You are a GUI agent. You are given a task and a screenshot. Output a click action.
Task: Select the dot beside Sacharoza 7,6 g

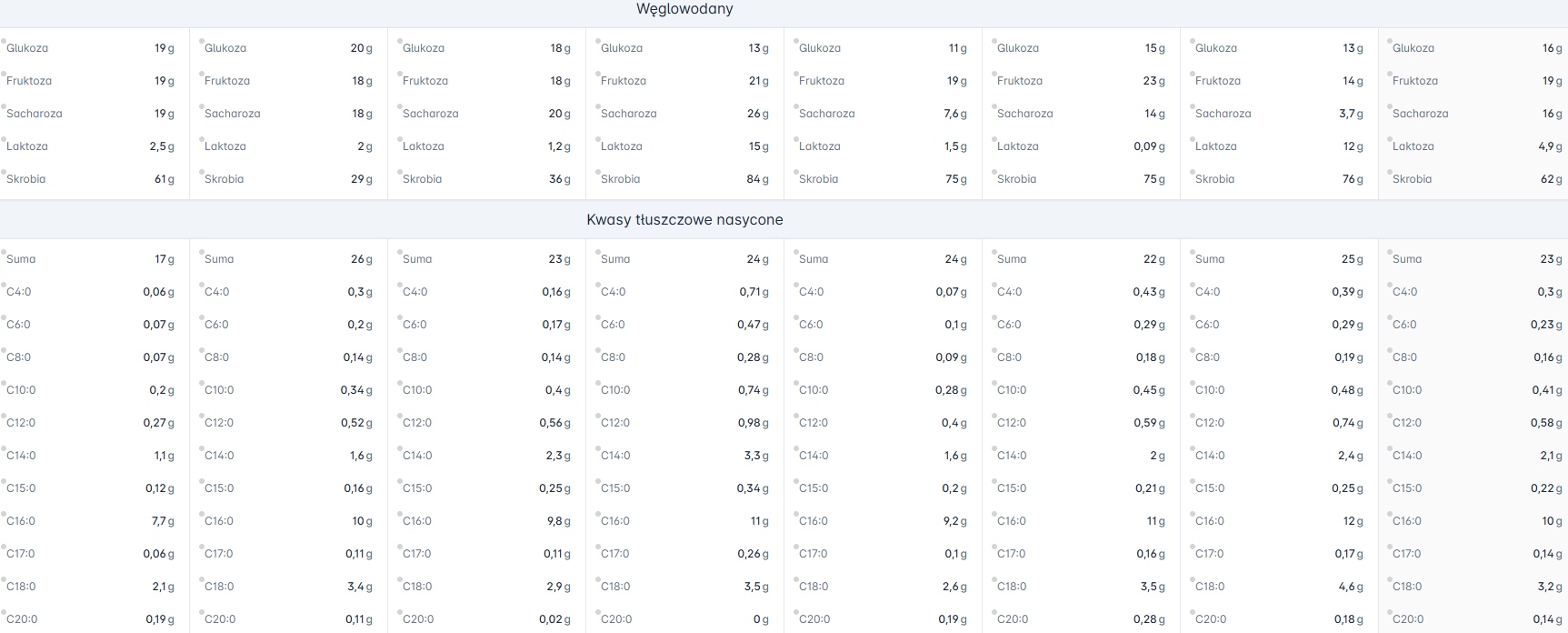click(796, 106)
